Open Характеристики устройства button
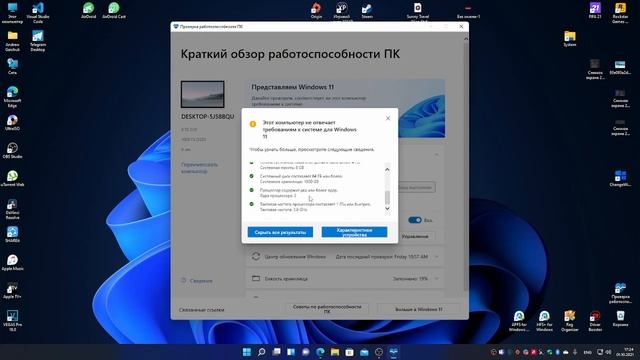Viewport: 640px width, 360px height. click(x=354, y=232)
